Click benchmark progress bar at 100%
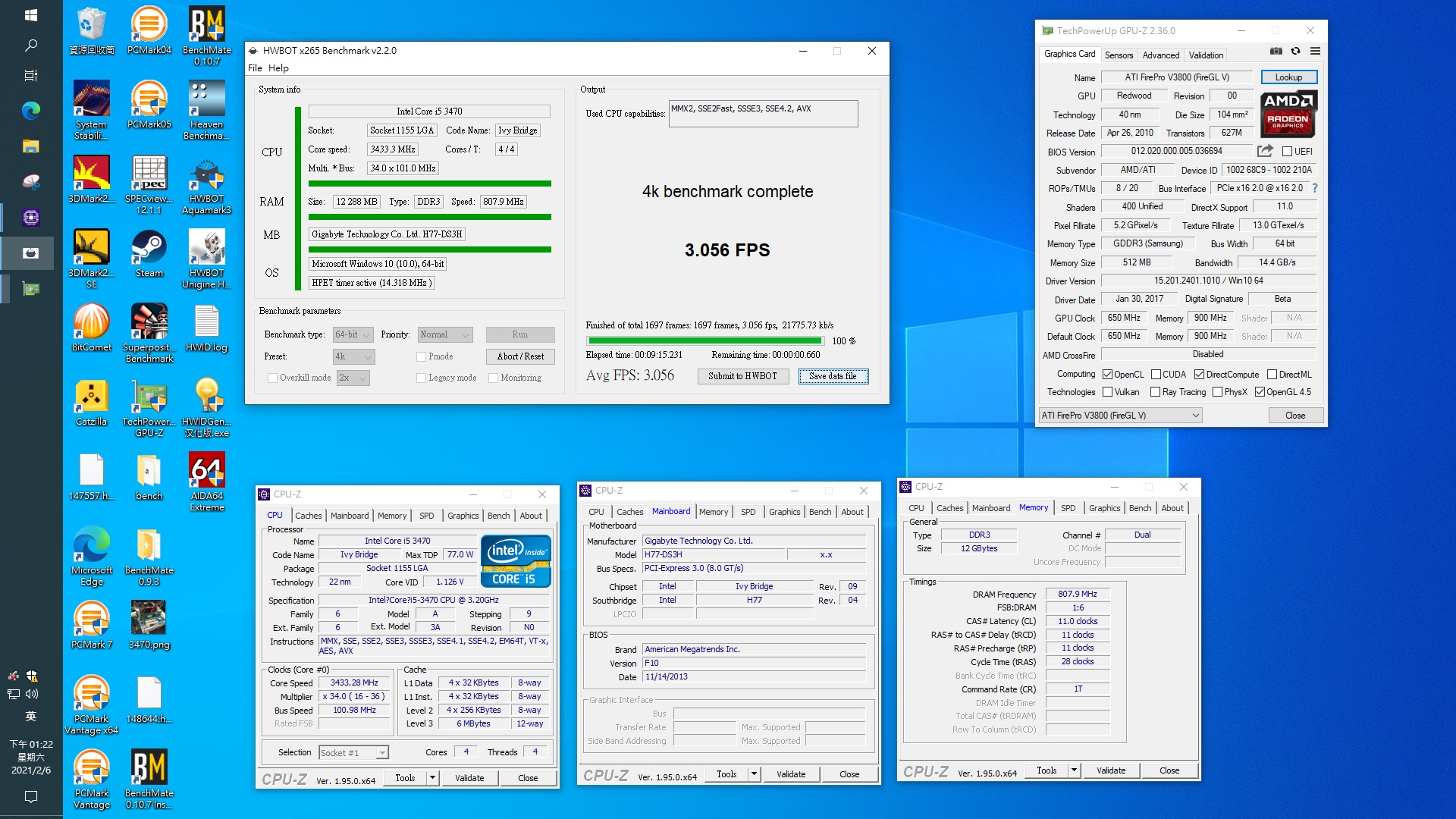 (x=705, y=341)
